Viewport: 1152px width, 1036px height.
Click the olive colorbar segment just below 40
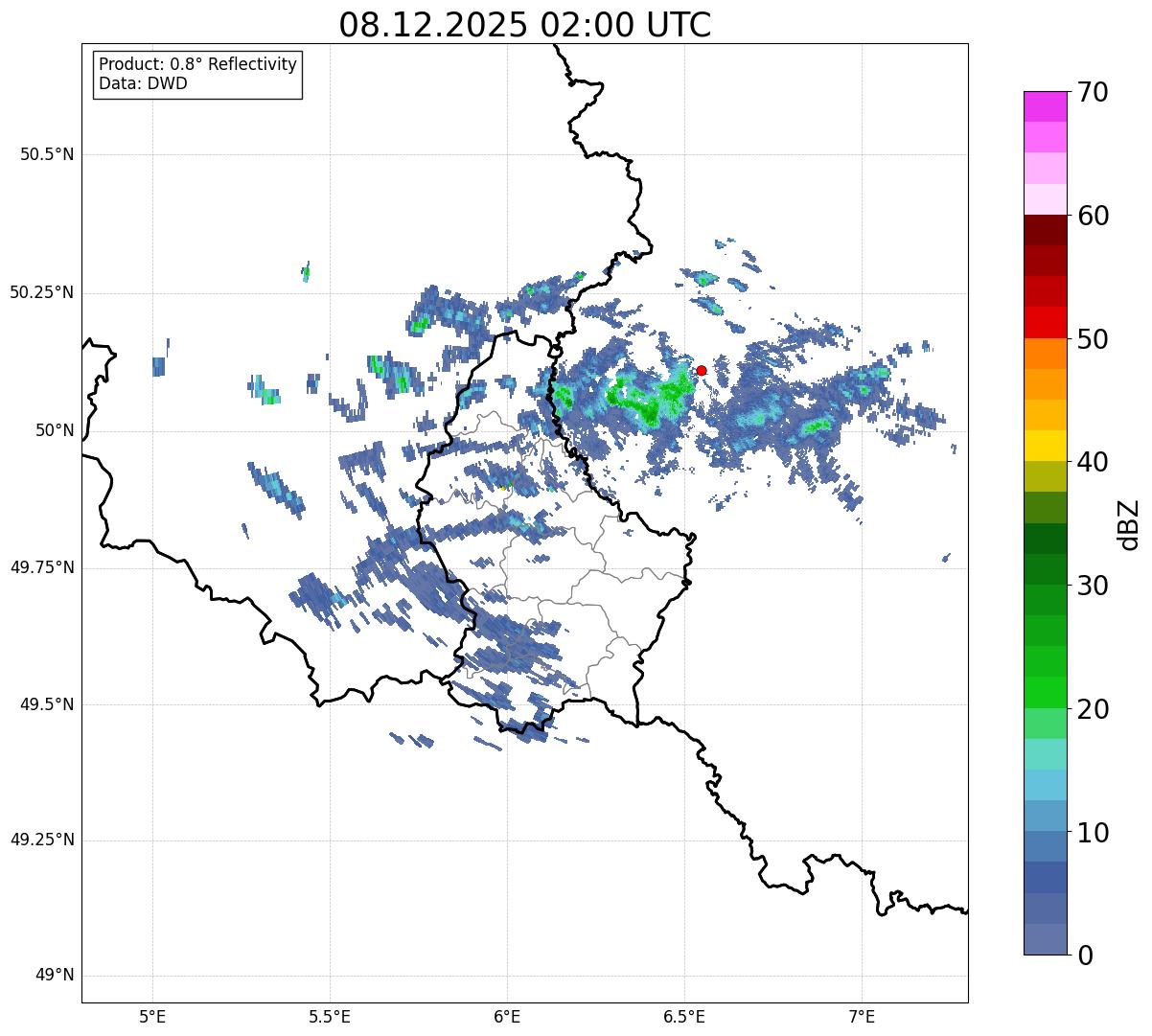[1045, 476]
